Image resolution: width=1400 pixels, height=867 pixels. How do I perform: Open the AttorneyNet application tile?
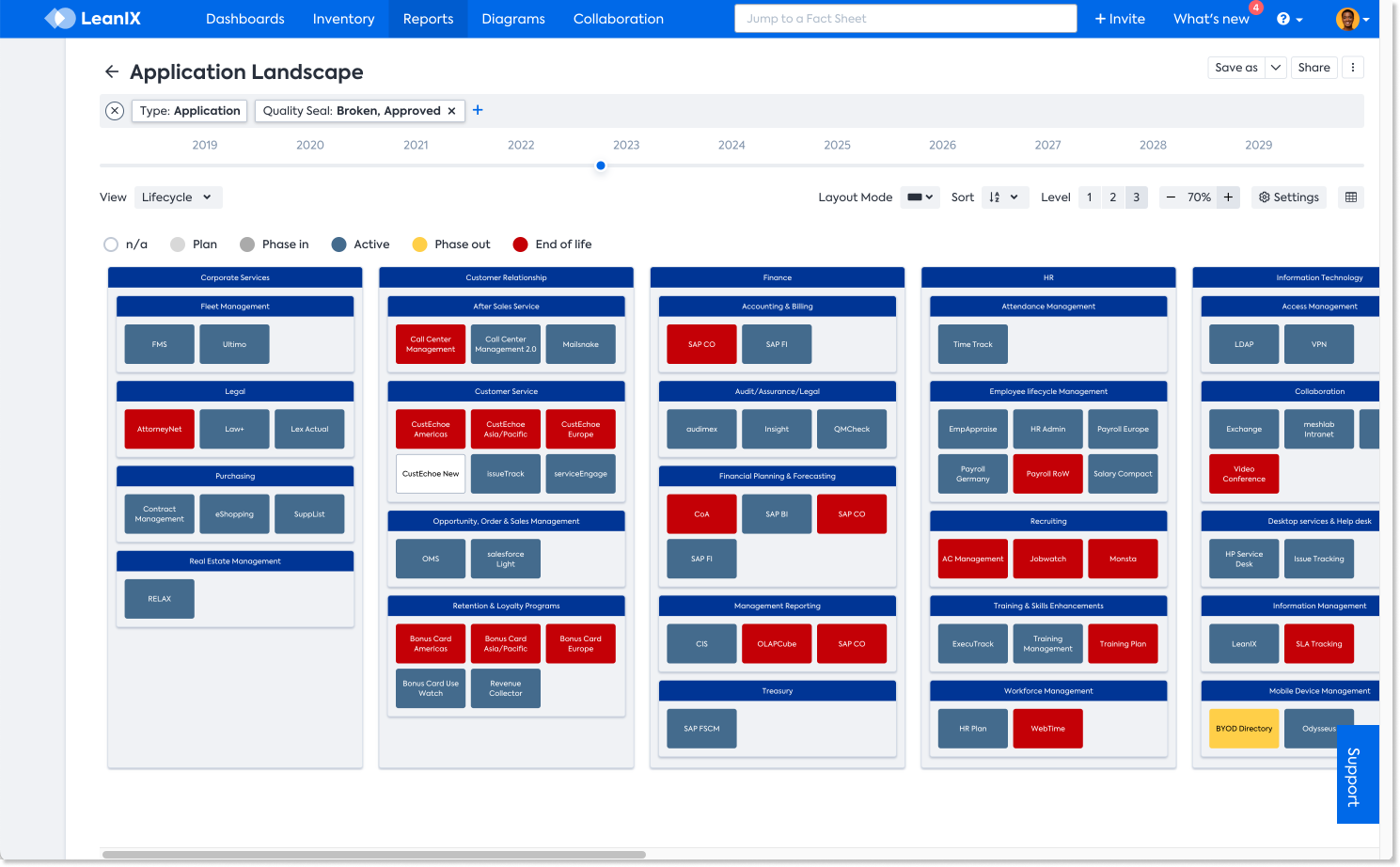(160, 429)
